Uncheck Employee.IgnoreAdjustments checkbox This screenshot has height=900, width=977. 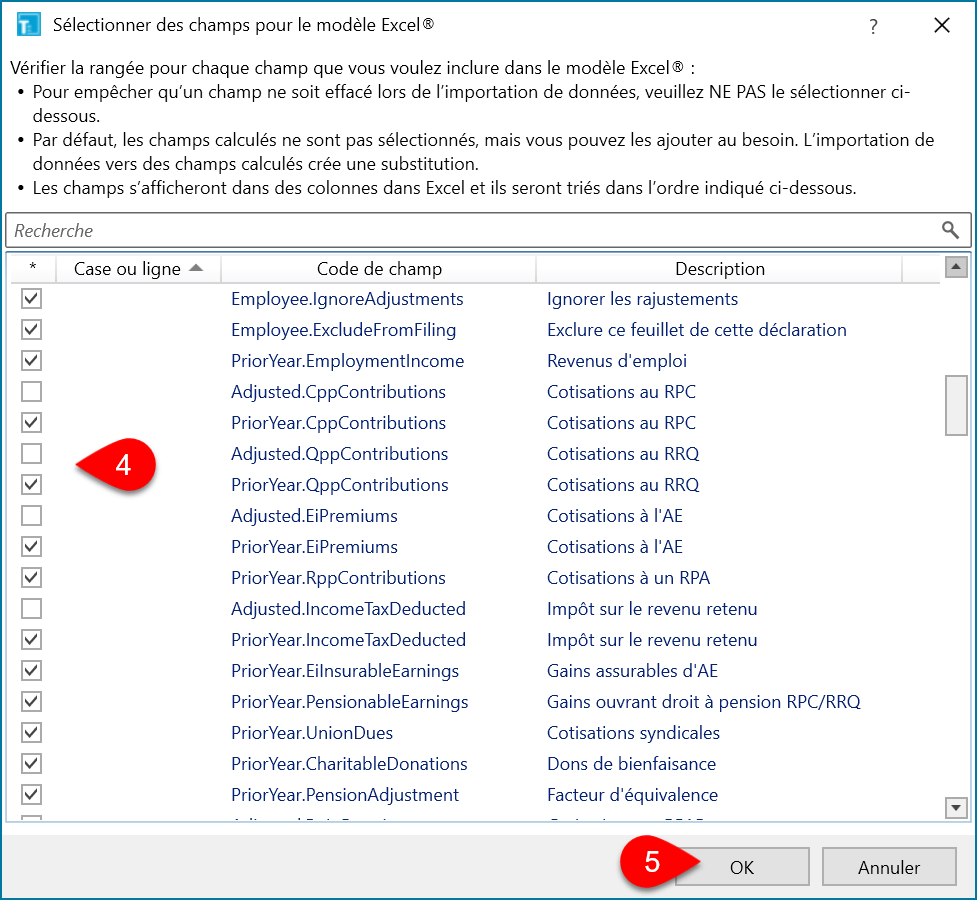31,299
